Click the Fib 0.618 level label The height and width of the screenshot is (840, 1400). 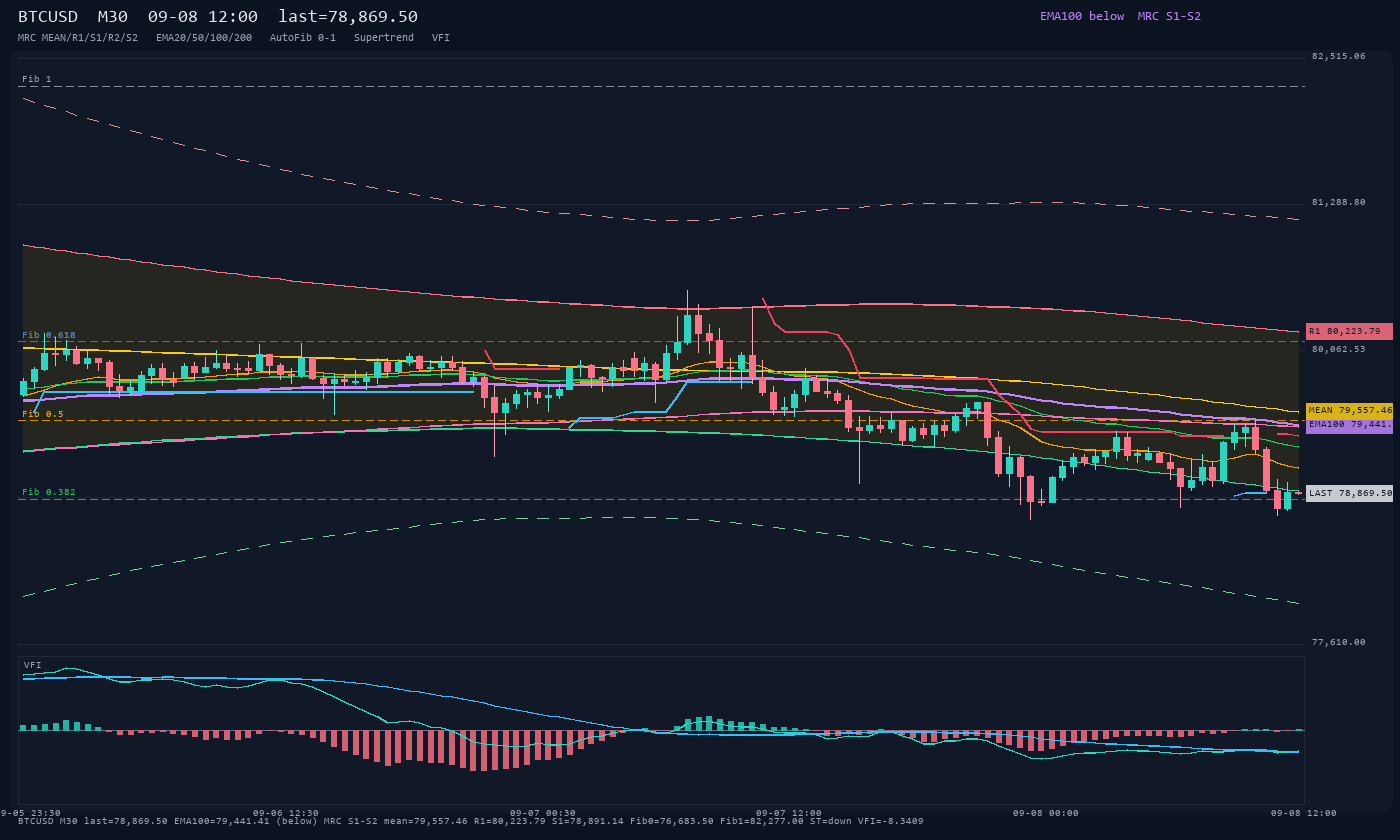click(49, 335)
